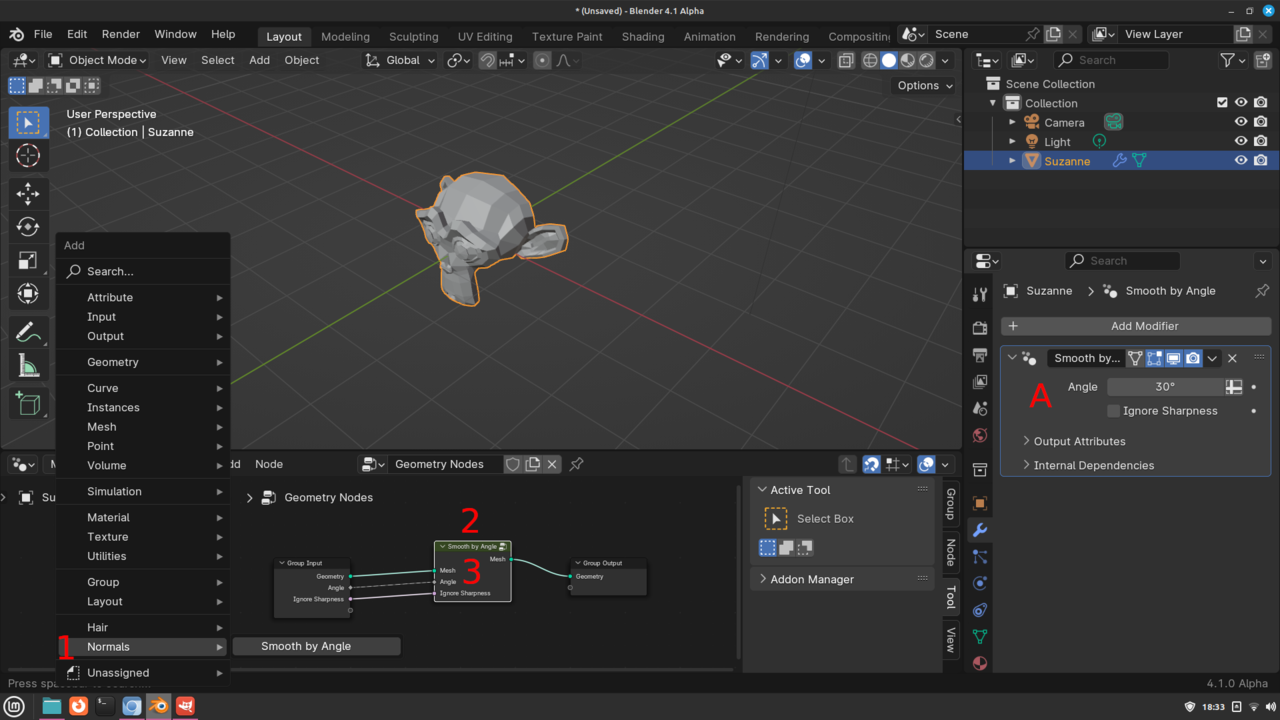Open the Help menu
The image size is (1280, 720).
[x=223, y=34]
